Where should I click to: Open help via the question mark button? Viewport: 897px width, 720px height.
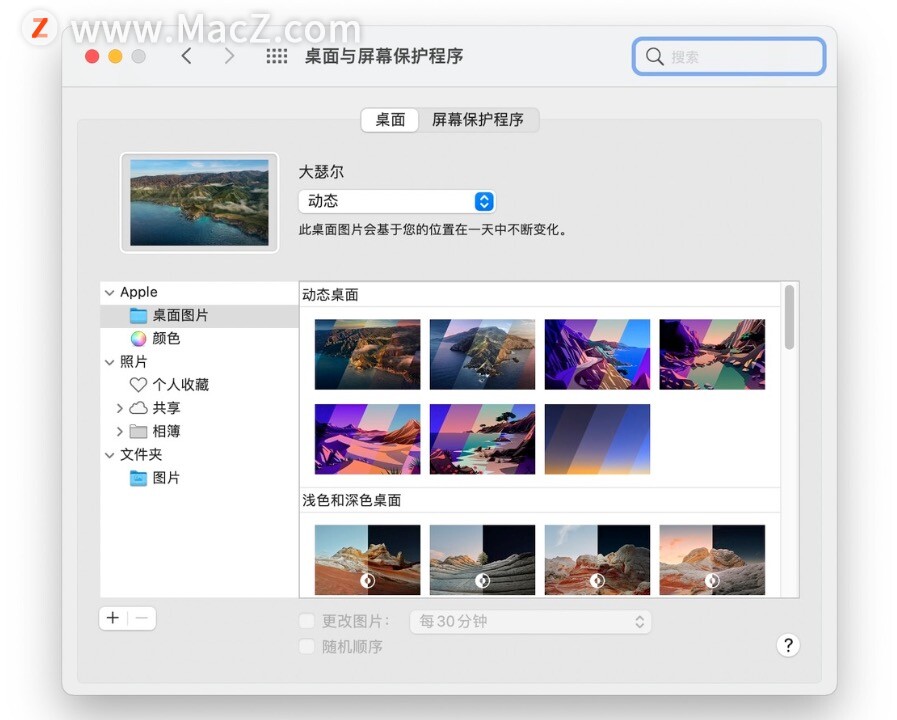[x=788, y=645]
